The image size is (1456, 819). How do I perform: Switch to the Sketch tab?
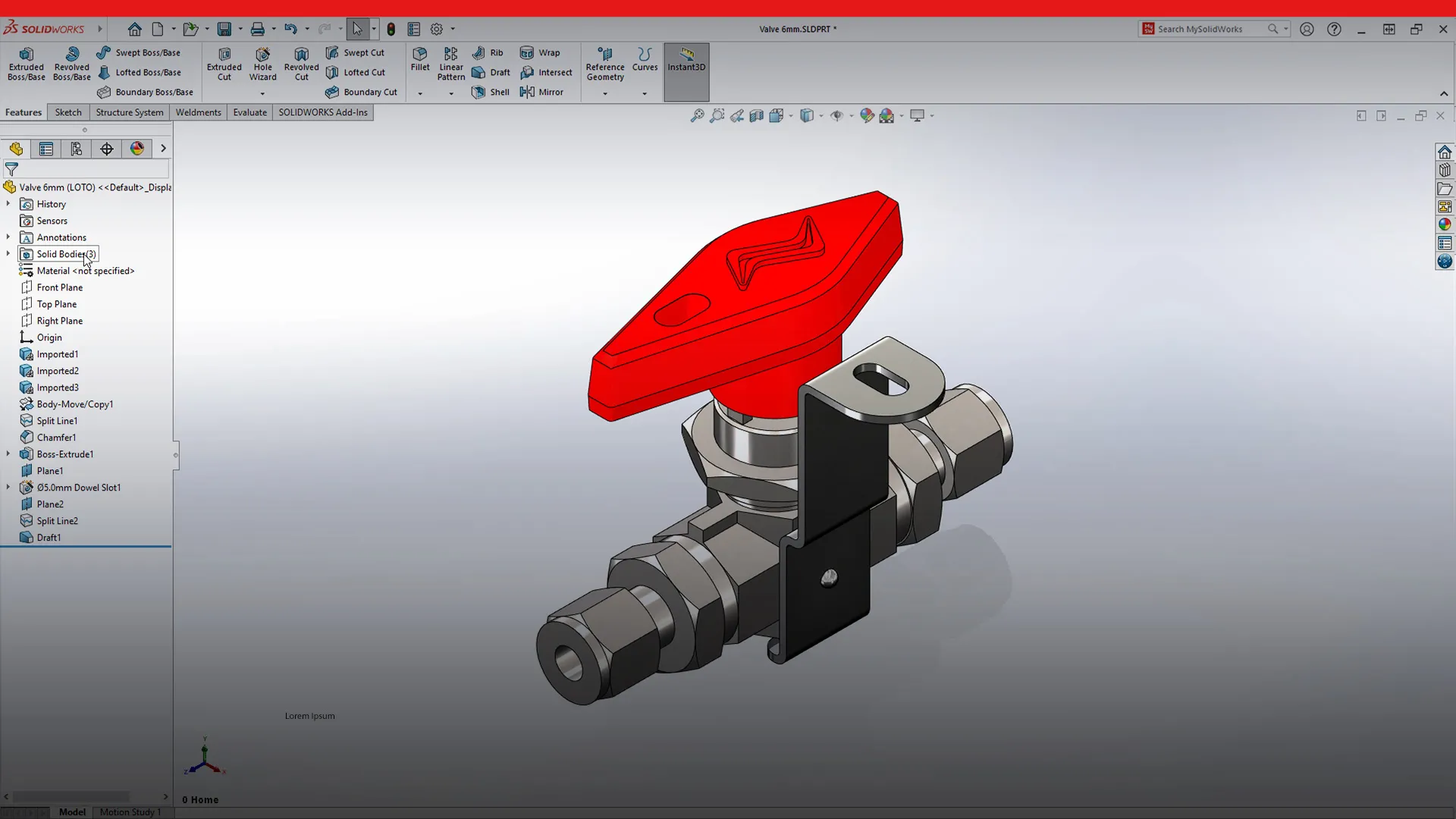67,111
